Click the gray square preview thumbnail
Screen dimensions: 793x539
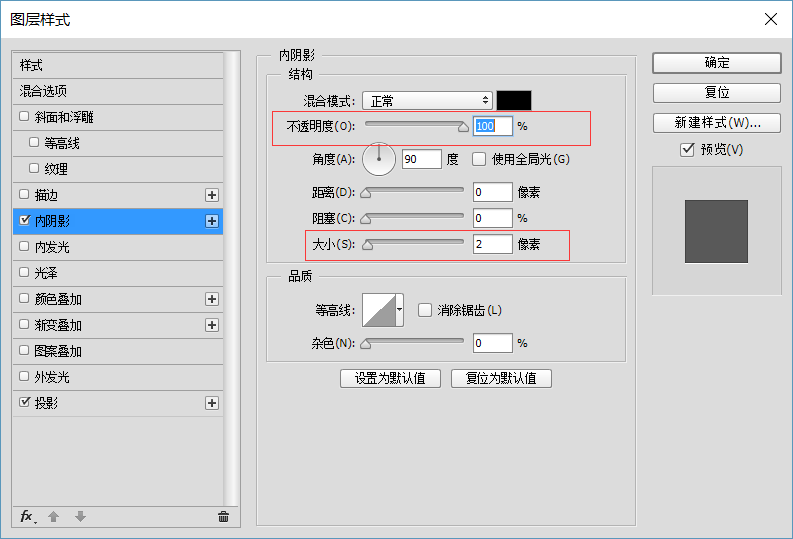716,231
